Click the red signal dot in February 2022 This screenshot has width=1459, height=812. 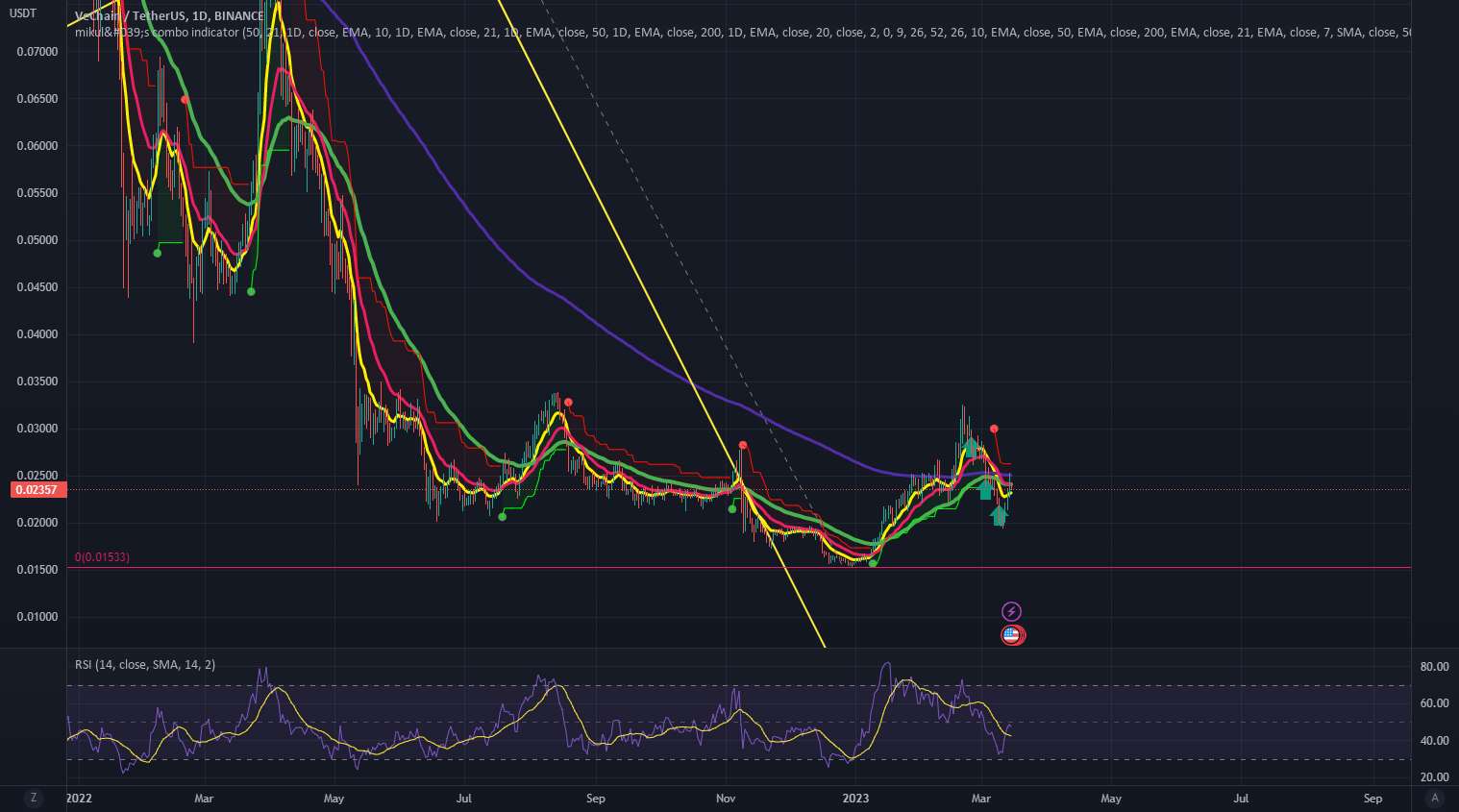[x=185, y=100]
